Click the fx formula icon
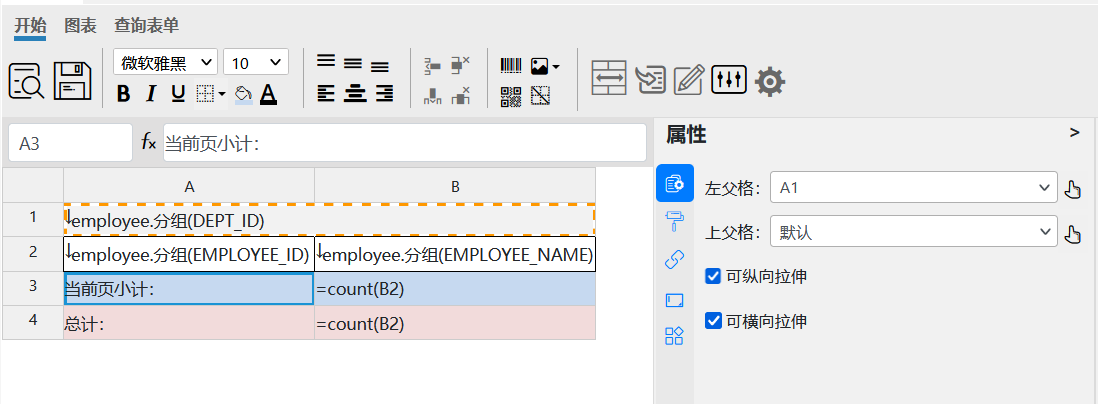The width and height of the screenshot is (1098, 404). pyautogui.click(x=148, y=143)
